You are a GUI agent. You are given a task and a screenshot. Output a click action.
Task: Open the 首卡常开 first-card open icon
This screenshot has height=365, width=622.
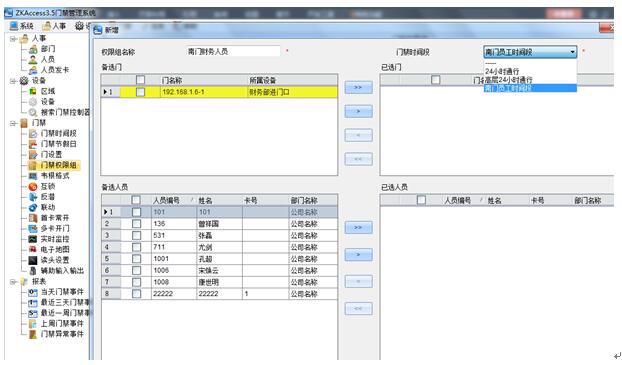pyautogui.click(x=33, y=218)
